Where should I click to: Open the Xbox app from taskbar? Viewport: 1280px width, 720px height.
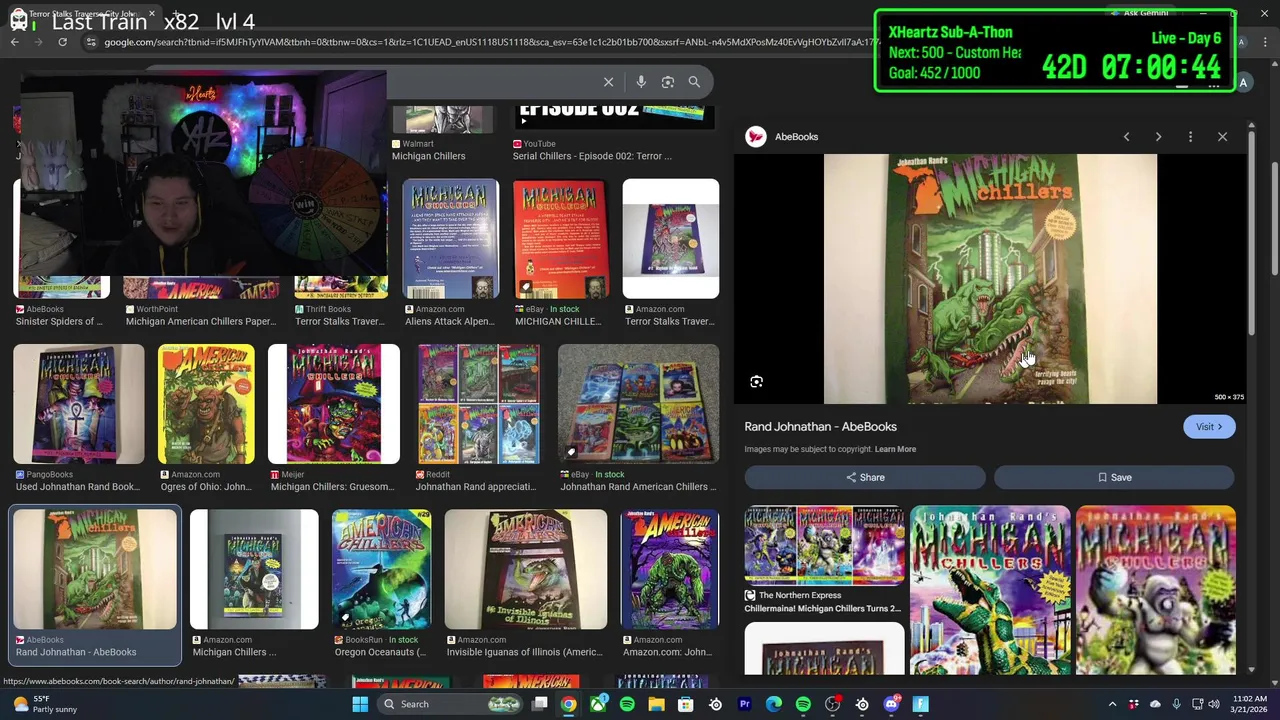598,704
